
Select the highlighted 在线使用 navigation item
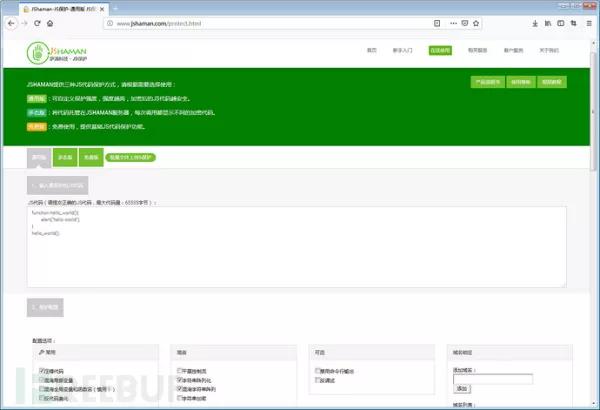(x=440, y=51)
